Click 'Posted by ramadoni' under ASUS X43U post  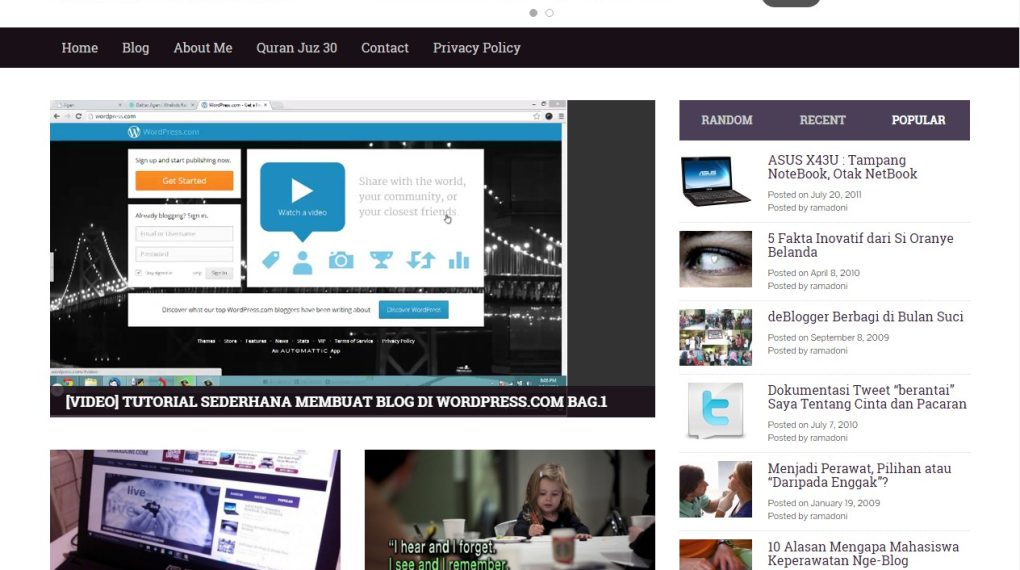807,208
